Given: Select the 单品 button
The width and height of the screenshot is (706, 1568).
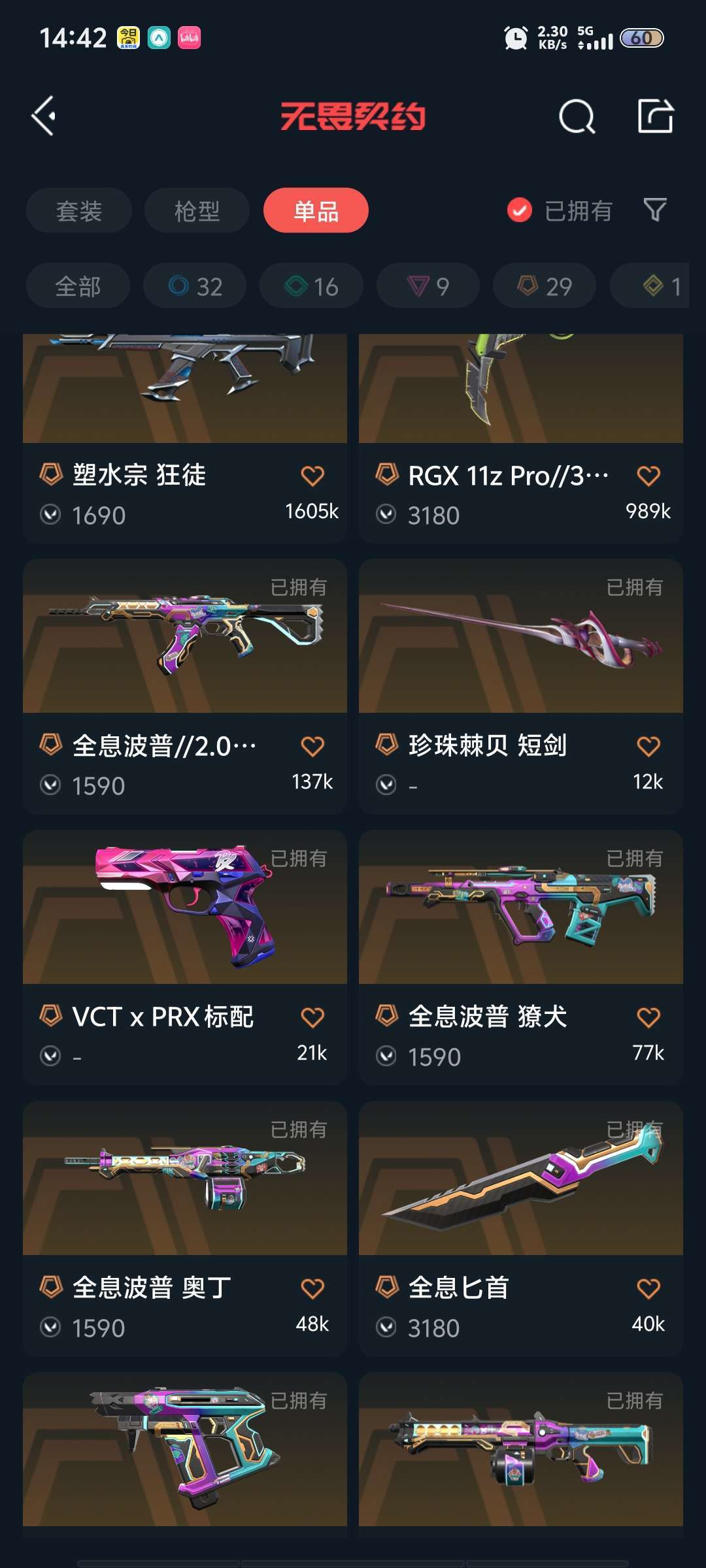Looking at the screenshot, I should 316,210.
